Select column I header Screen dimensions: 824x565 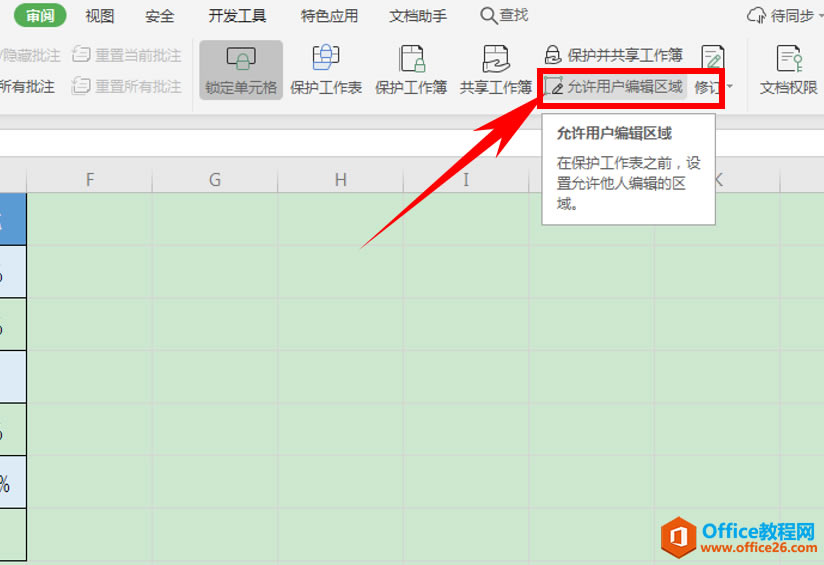click(x=466, y=180)
